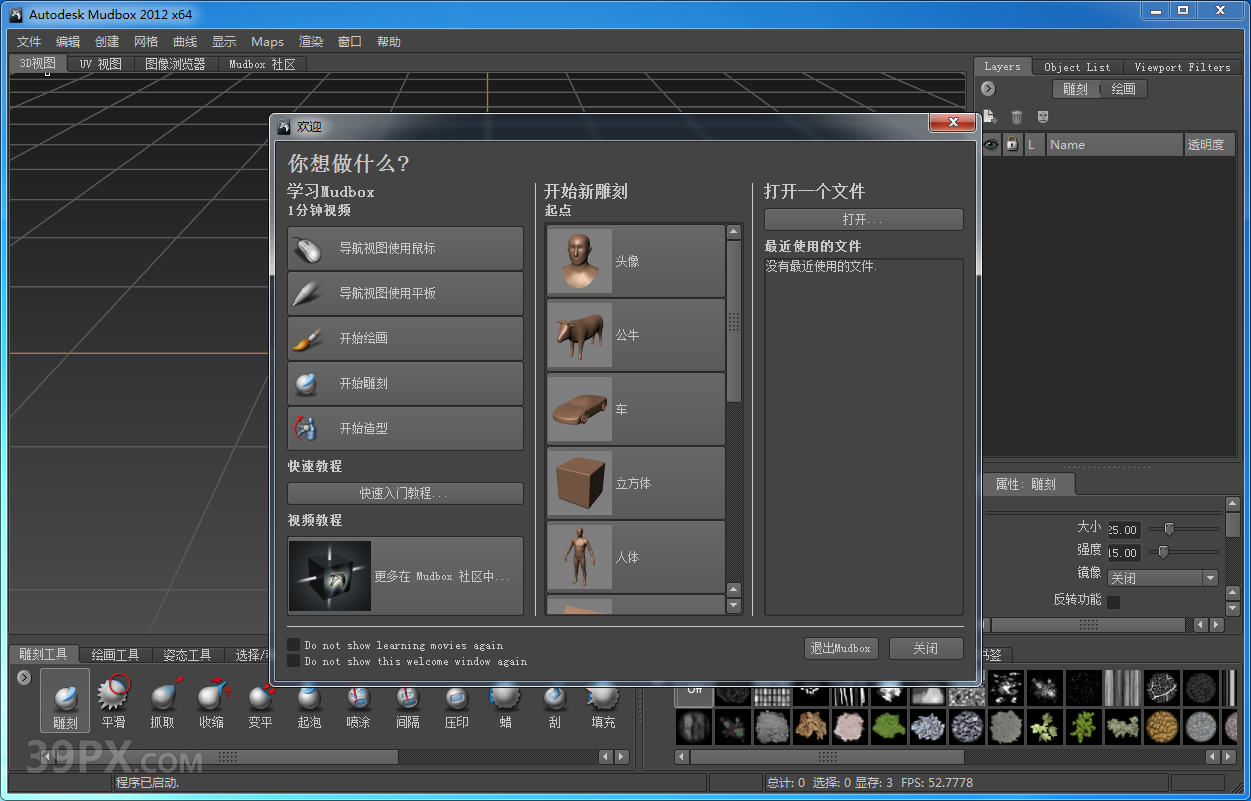This screenshot has height=801, width=1251.
Task: Adjust the 大小 size slider
Action: [x=1170, y=529]
